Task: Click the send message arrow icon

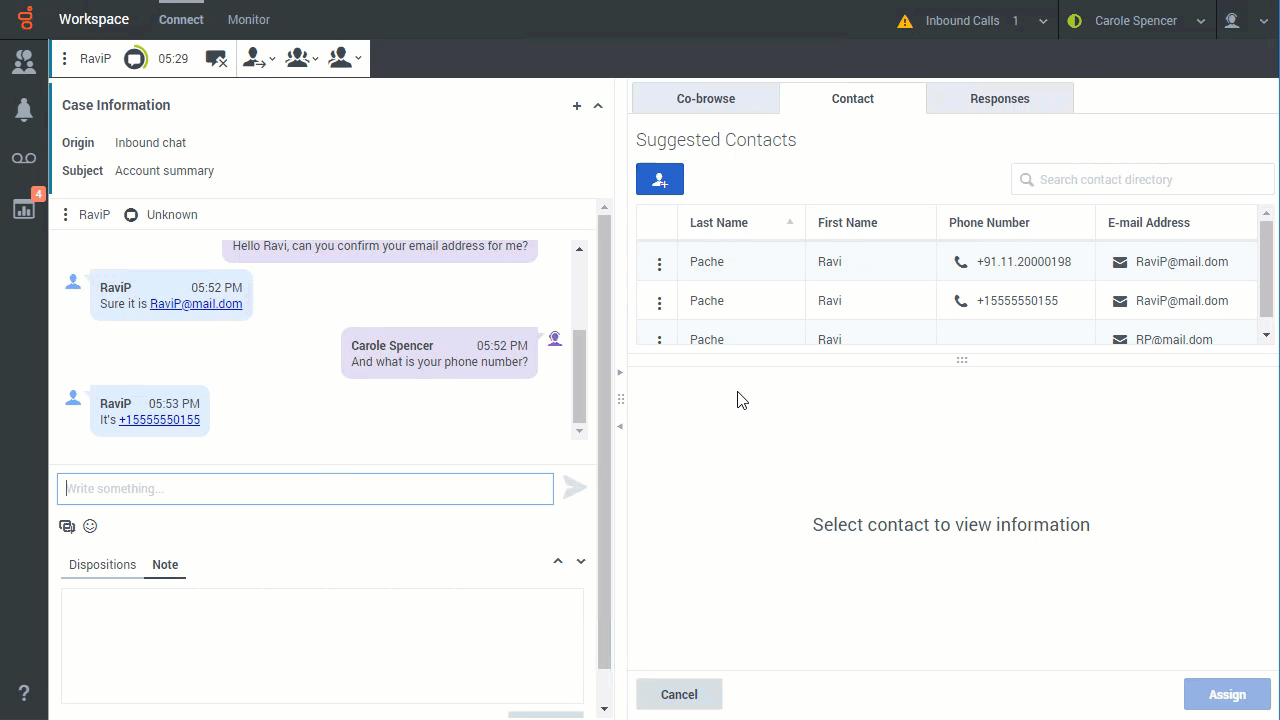Action: coord(574,488)
